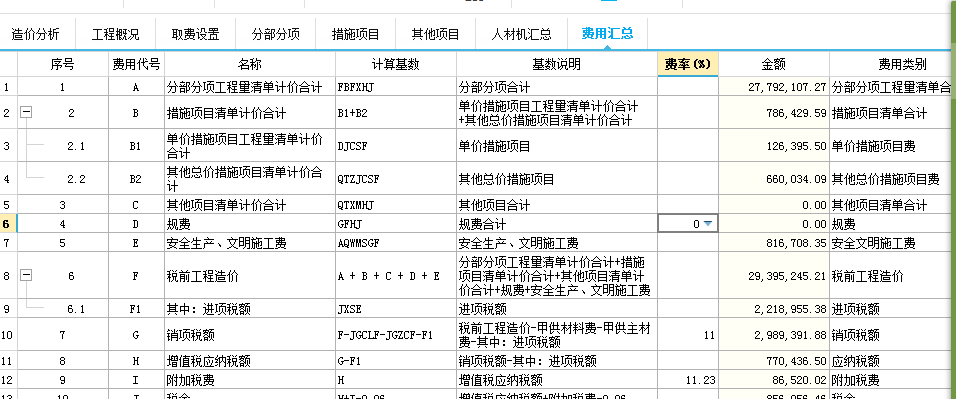Select the QTXMHJ calculation base cell
Image resolution: width=956 pixels, height=399 pixels.
(396, 205)
